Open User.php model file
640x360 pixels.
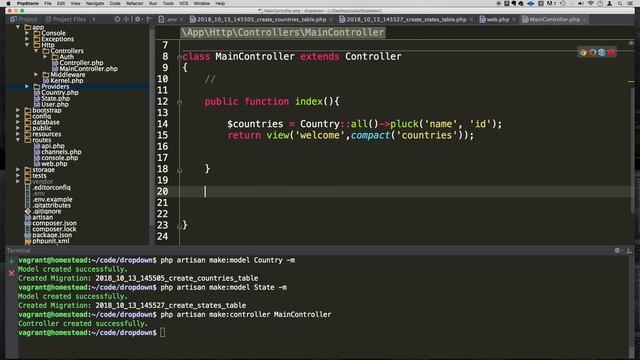pyautogui.click(x=55, y=104)
